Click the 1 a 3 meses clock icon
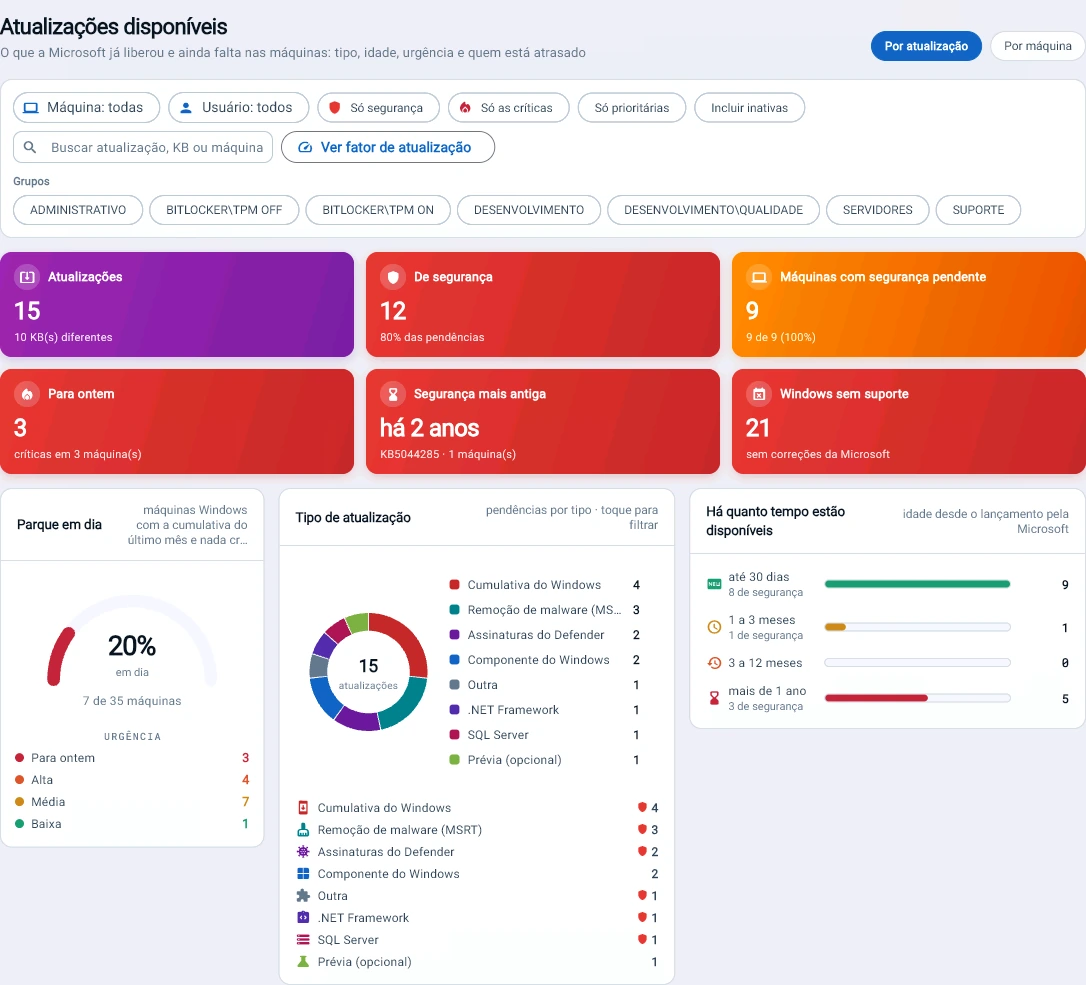Image resolution: width=1086 pixels, height=985 pixels. pyautogui.click(x=714, y=628)
